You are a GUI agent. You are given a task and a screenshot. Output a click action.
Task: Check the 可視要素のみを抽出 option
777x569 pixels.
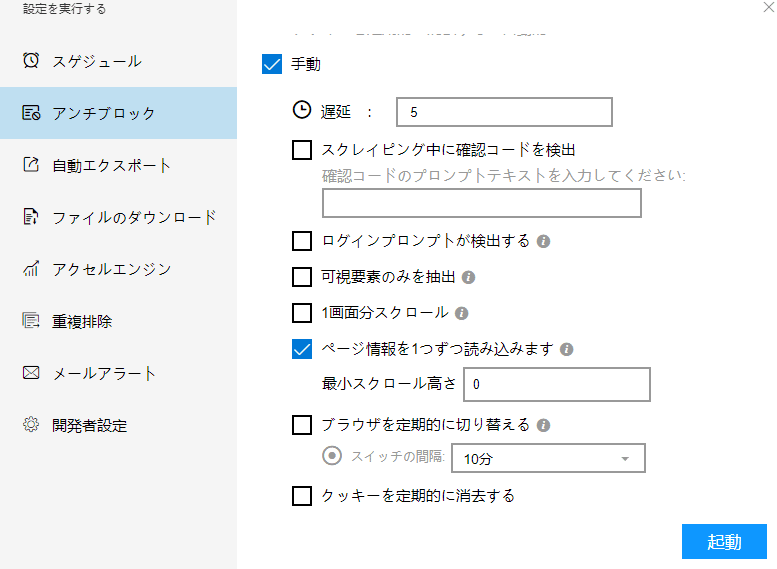click(x=302, y=277)
